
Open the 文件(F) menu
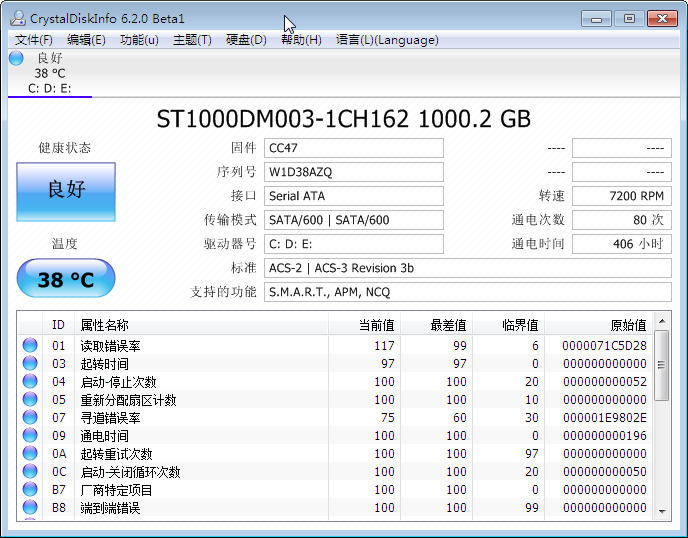[x=34, y=40]
